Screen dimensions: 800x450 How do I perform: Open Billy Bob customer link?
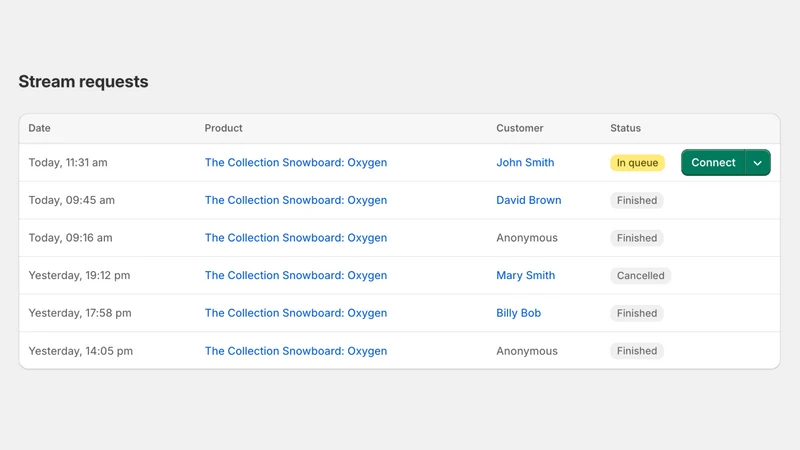pos(518,313)
